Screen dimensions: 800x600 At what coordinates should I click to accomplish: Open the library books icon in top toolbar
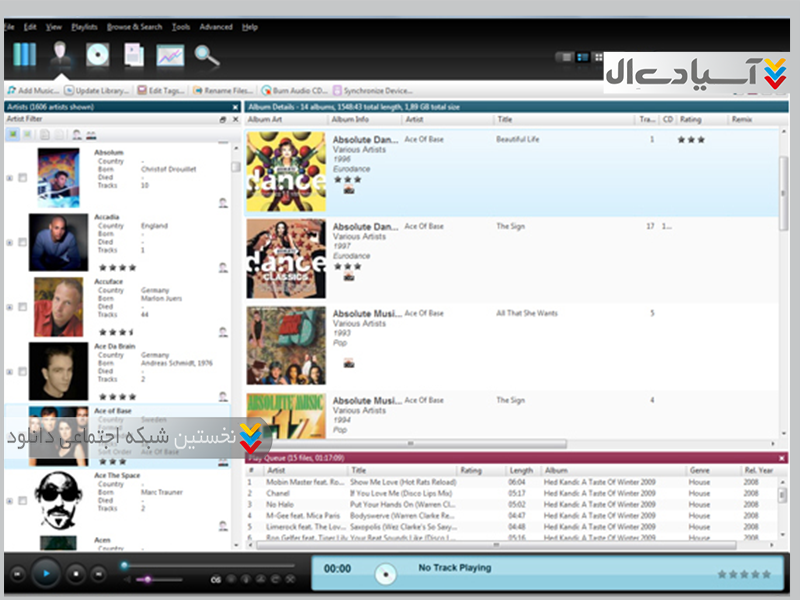click(25, 55)
